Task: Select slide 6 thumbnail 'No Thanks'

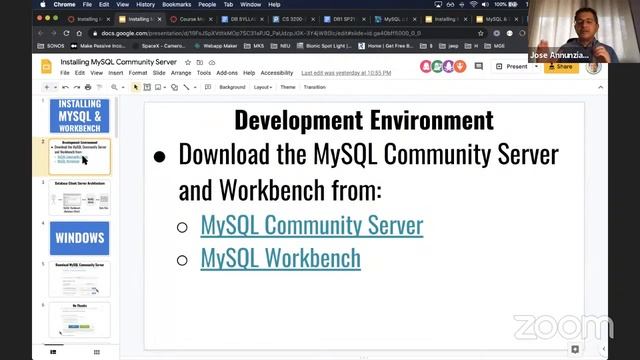Action: (80, 320)
